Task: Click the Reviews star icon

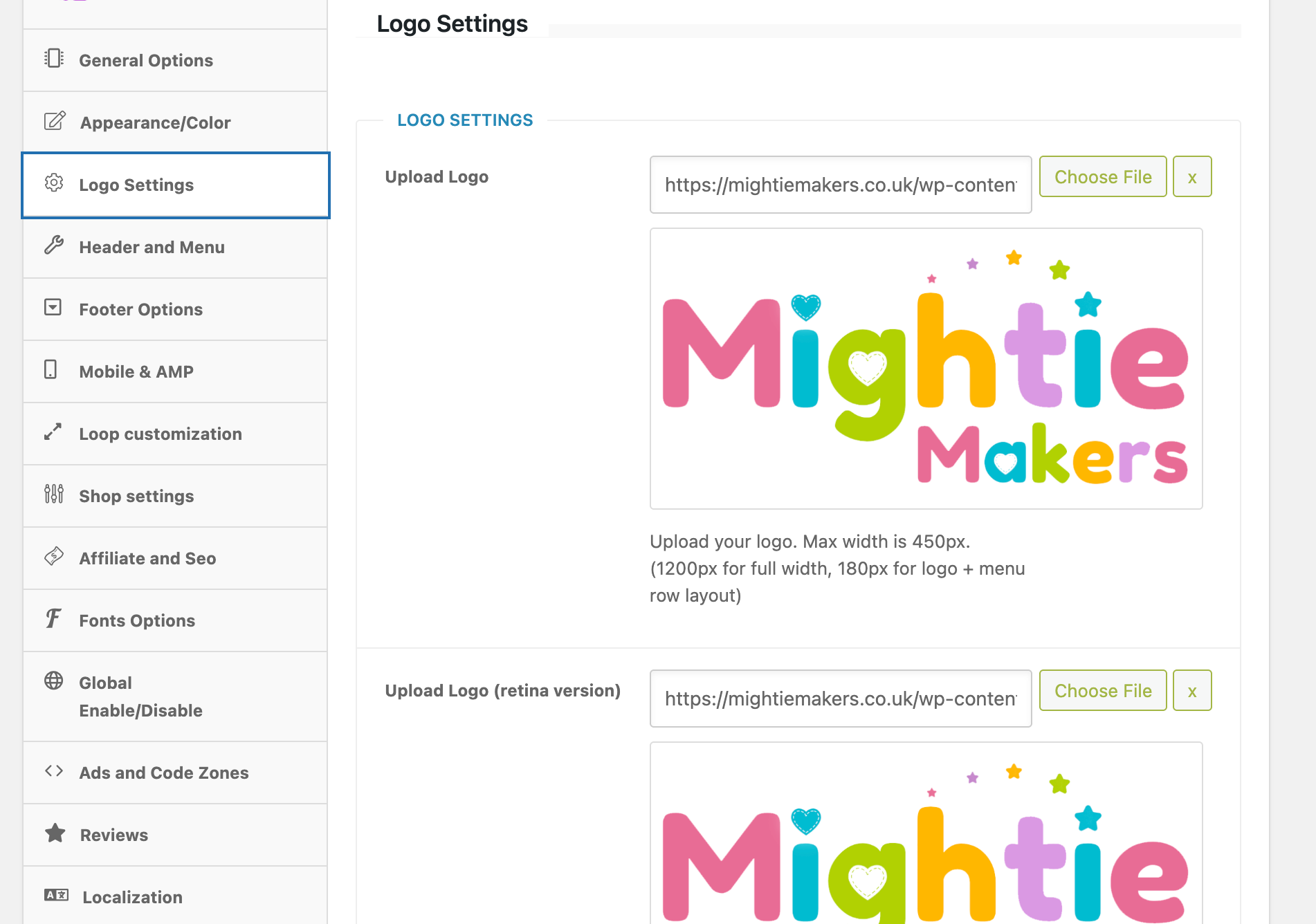Action: (55, 833)
